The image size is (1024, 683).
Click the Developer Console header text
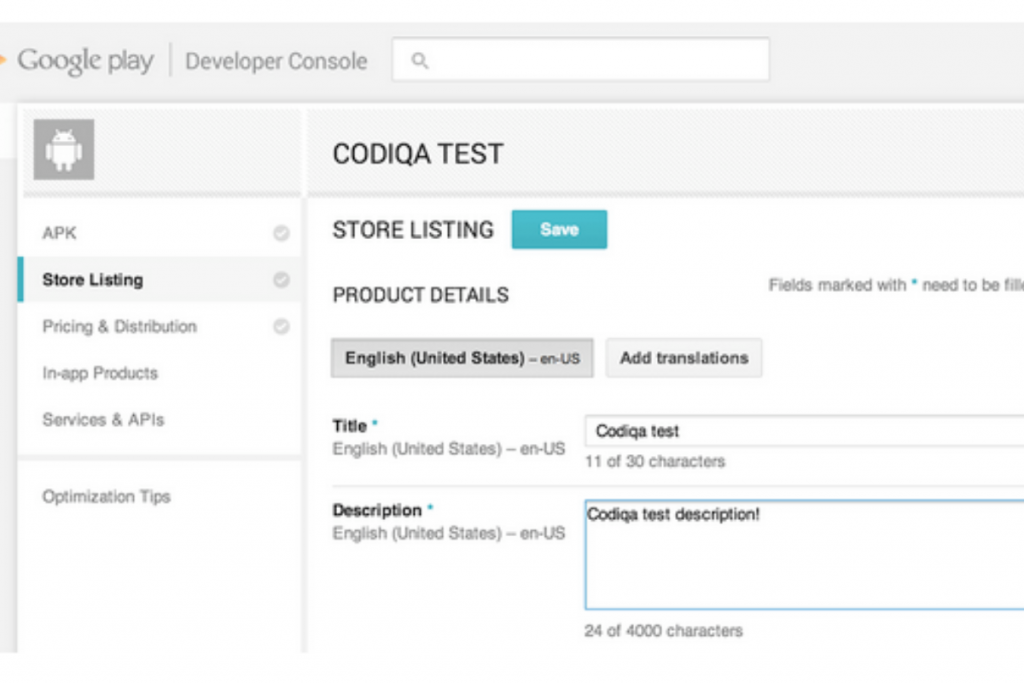point(276,61)
